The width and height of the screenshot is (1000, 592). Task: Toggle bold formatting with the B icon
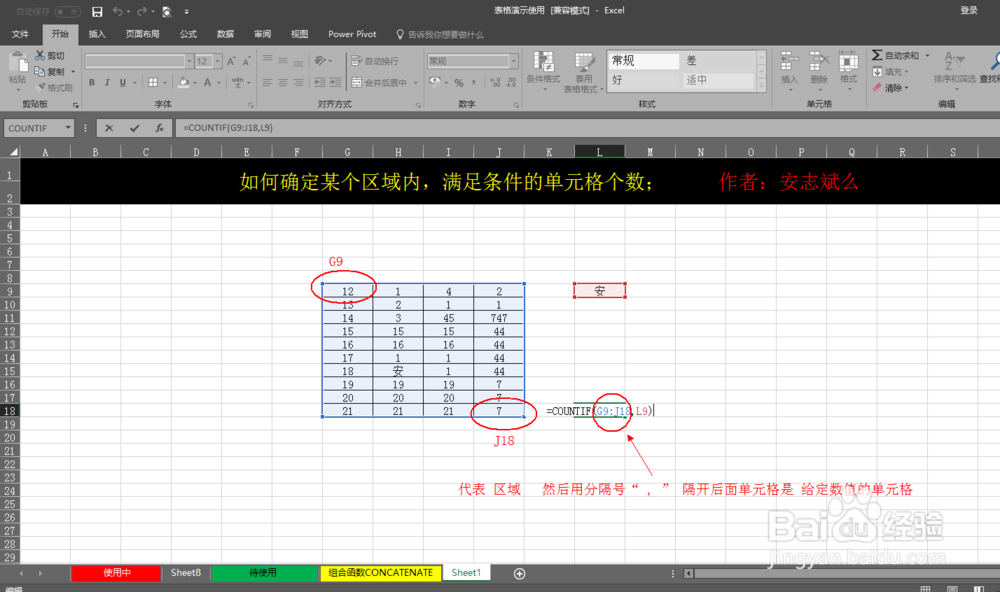point(91,82)
